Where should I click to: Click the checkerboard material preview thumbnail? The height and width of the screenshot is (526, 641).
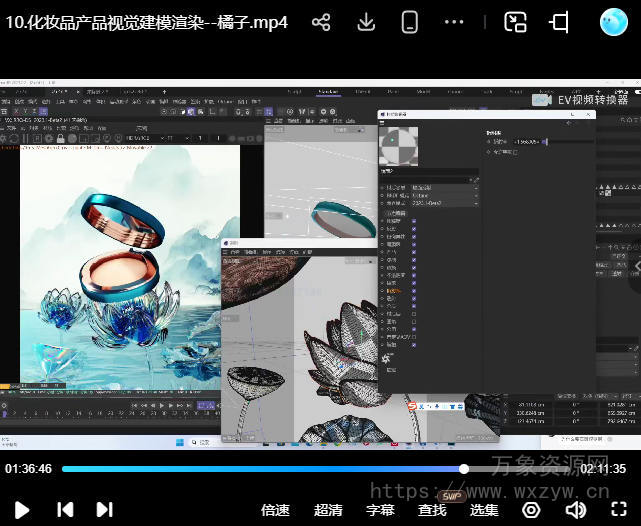coord(398,147)
